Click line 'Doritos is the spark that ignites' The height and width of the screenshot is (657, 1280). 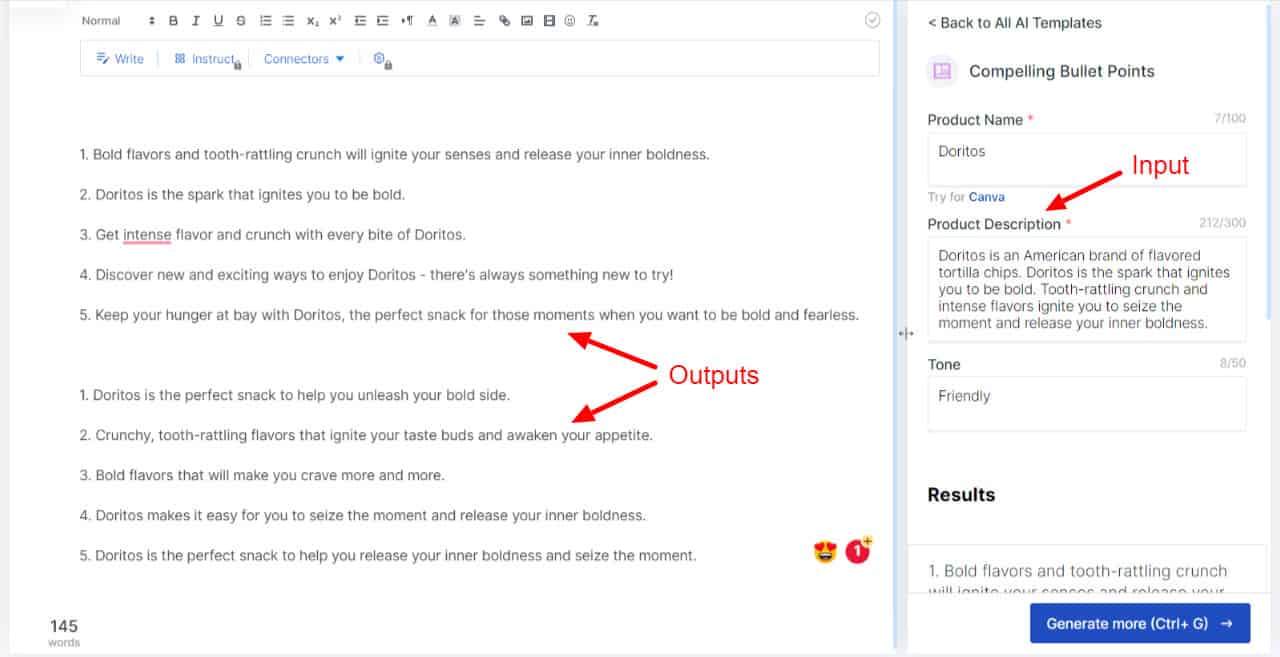(x=242, y=195)
